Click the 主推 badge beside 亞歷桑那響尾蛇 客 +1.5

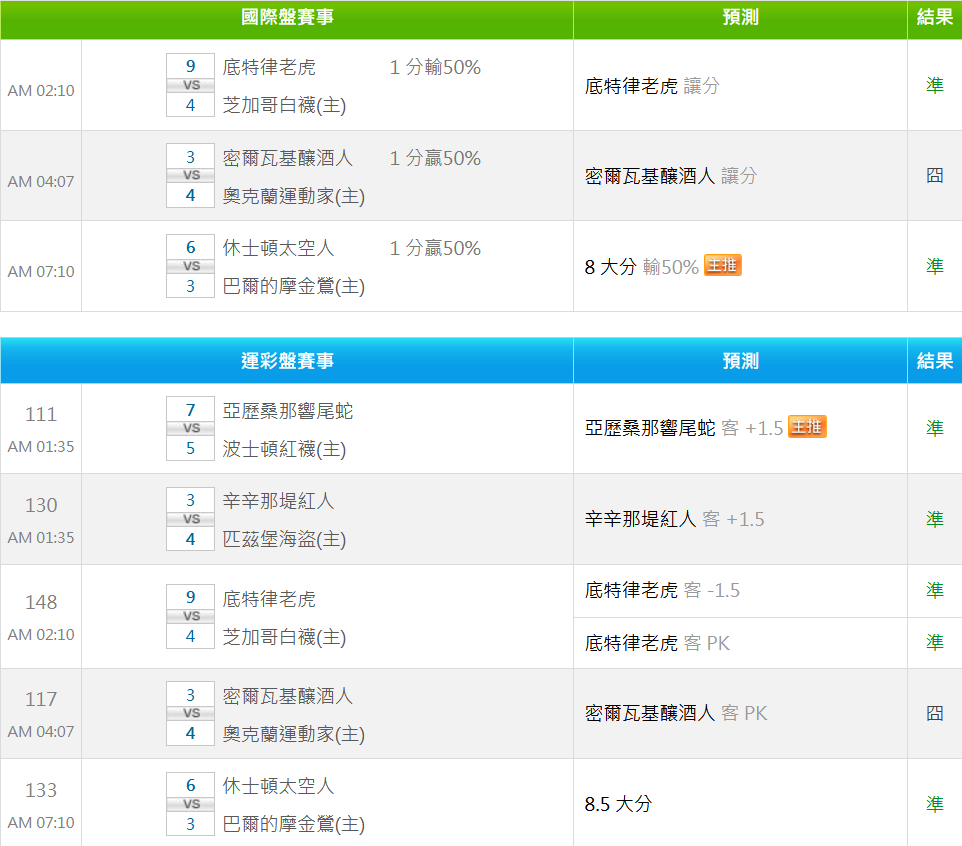807,426
